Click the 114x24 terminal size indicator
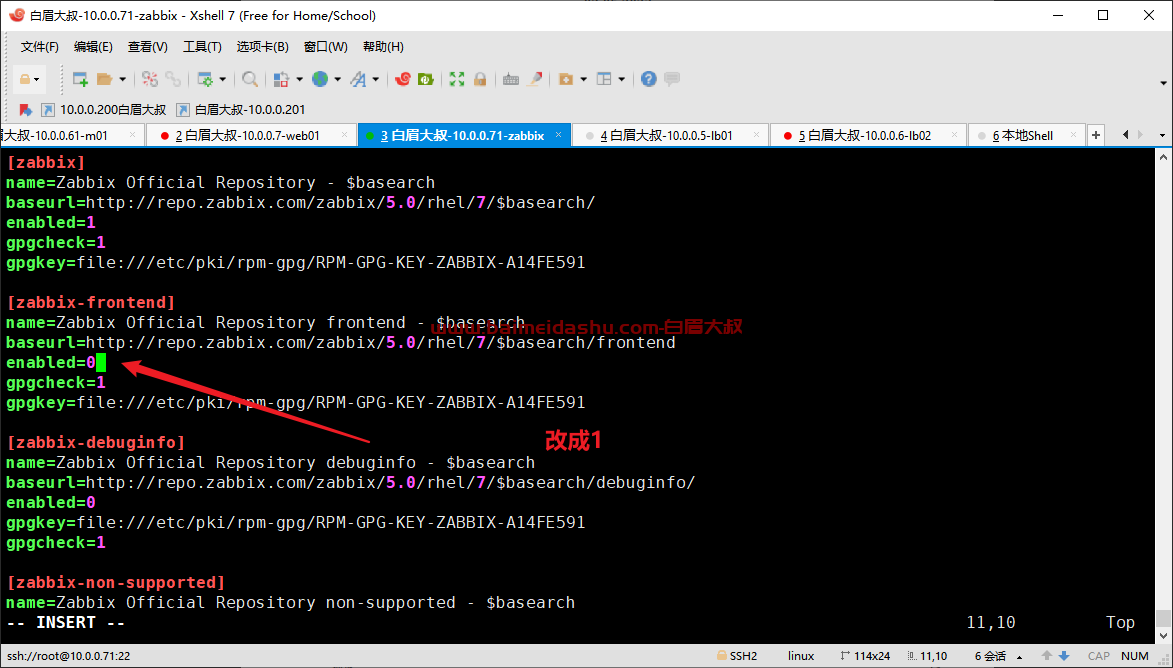Image resolution: width=1173 pixels, height=668 pixels. click(866, 656)
